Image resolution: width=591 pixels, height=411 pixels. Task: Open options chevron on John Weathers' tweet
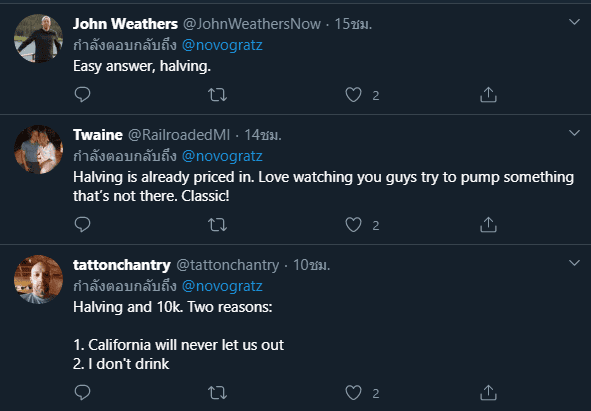pos(574,22)
